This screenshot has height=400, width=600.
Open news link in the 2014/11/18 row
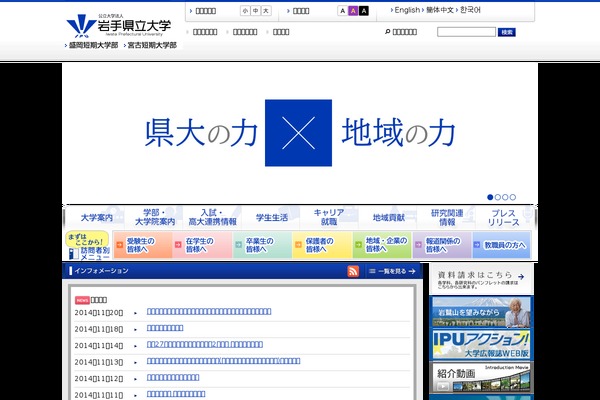click(x=165, y=328)
